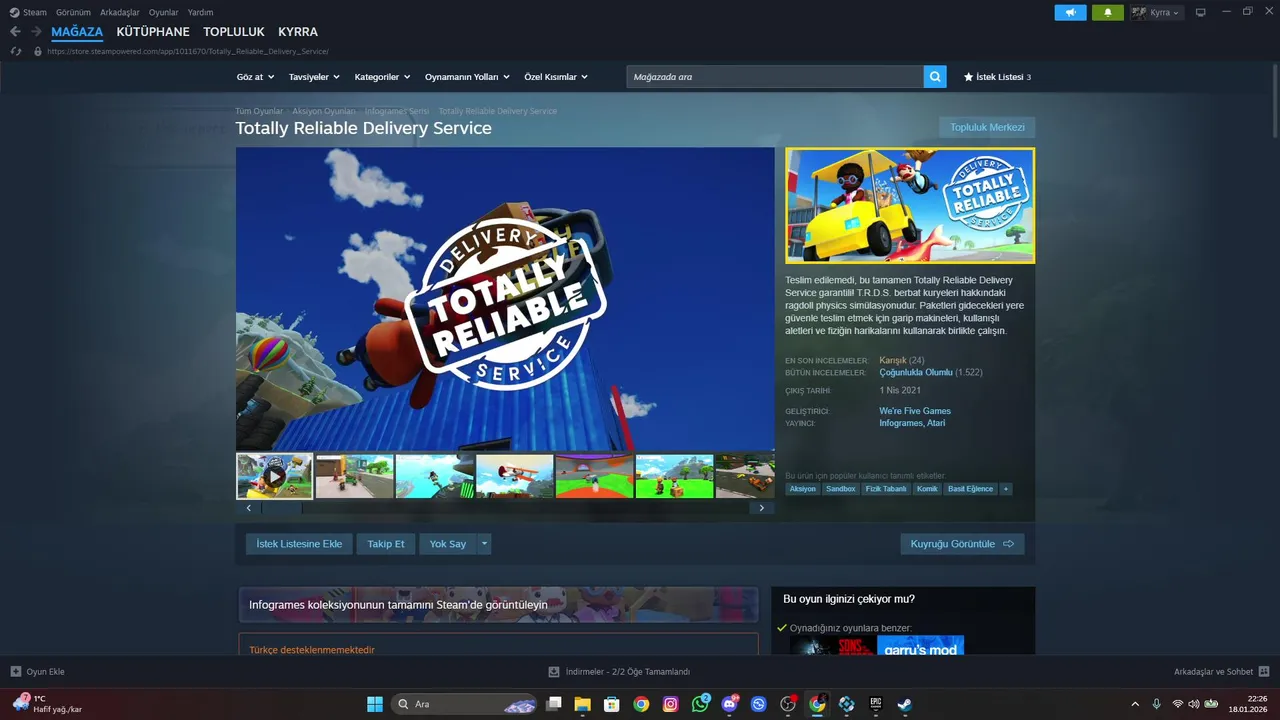Select the Komik tag
This screenshot has width=1280, height=720.
927,489
